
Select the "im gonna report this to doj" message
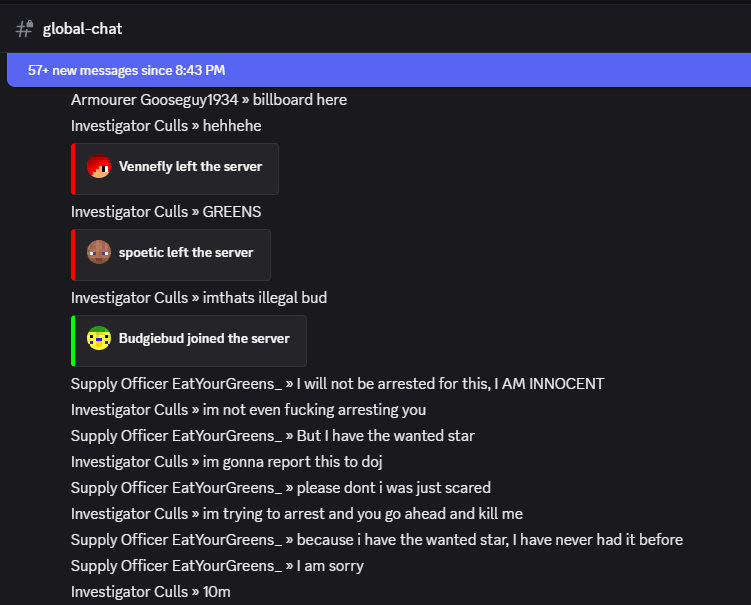click(x=227, y=462)
